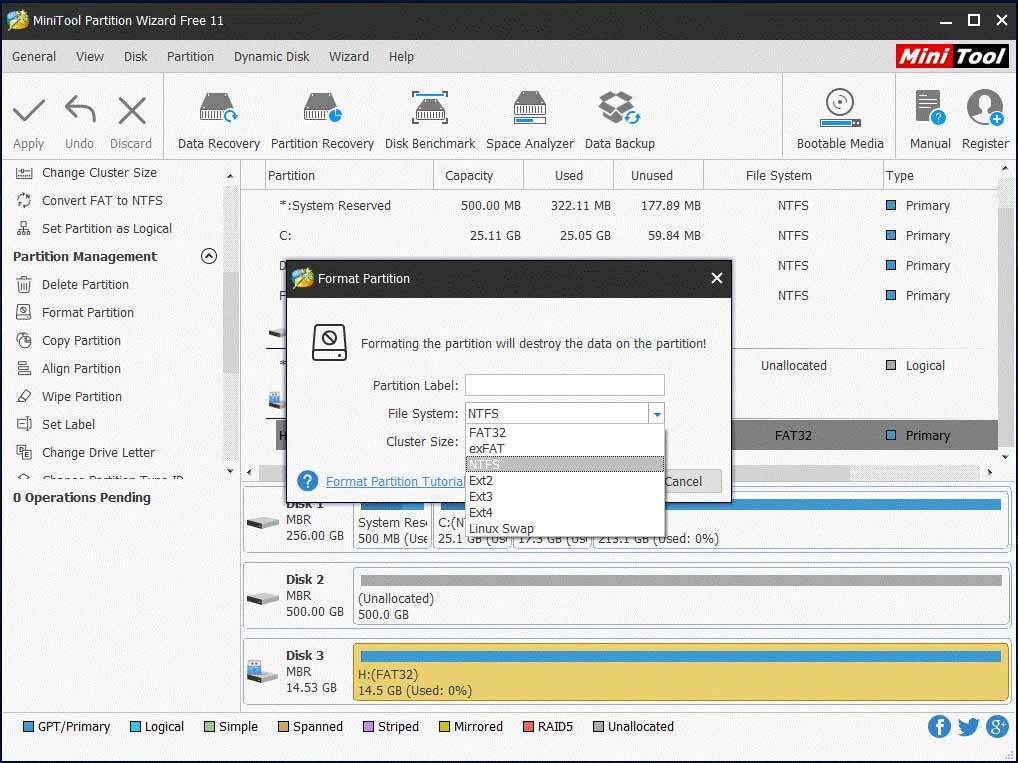The image size is (1018, 763).
Task: Click the Disk 2 drive icon
Action: 263,597
